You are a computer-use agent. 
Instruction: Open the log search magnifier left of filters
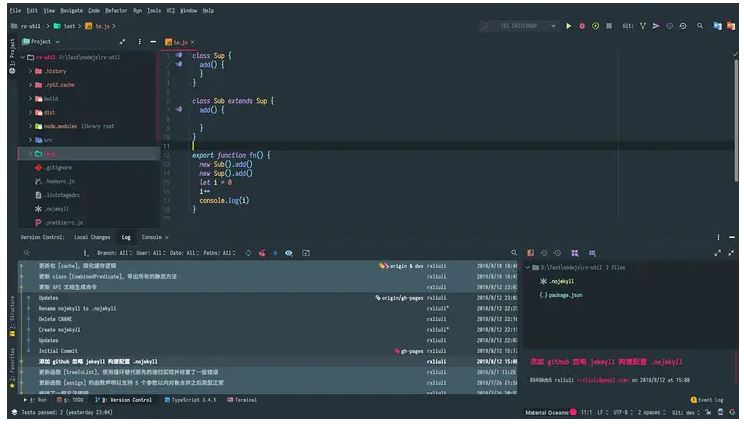[27, 253]
